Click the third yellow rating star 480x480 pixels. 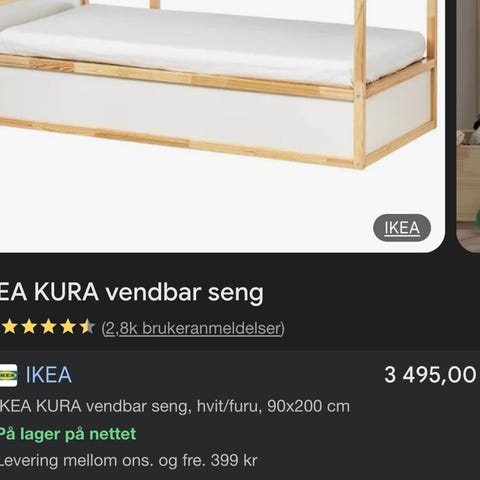pos(48,327)
